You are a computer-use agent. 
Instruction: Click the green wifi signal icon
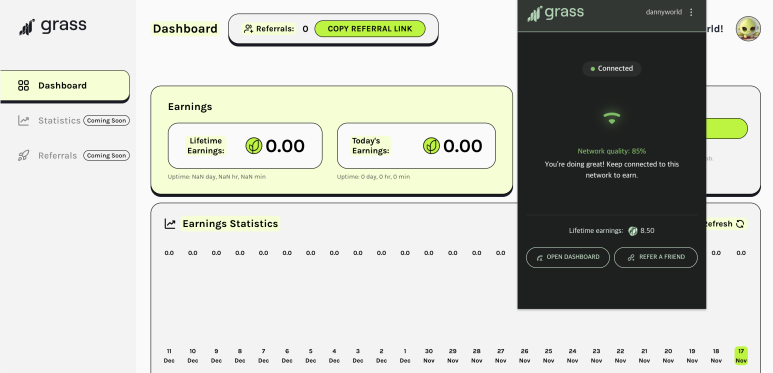[612, 118]
